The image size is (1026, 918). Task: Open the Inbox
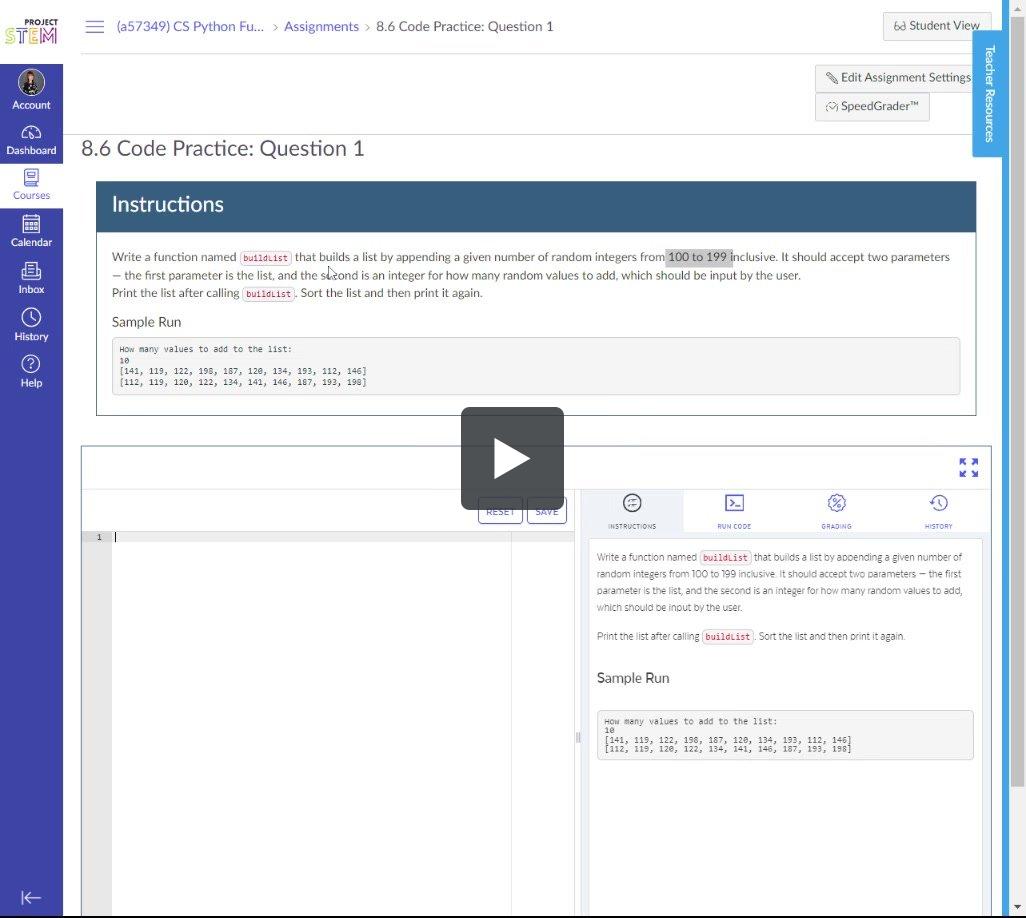point(31,279)
